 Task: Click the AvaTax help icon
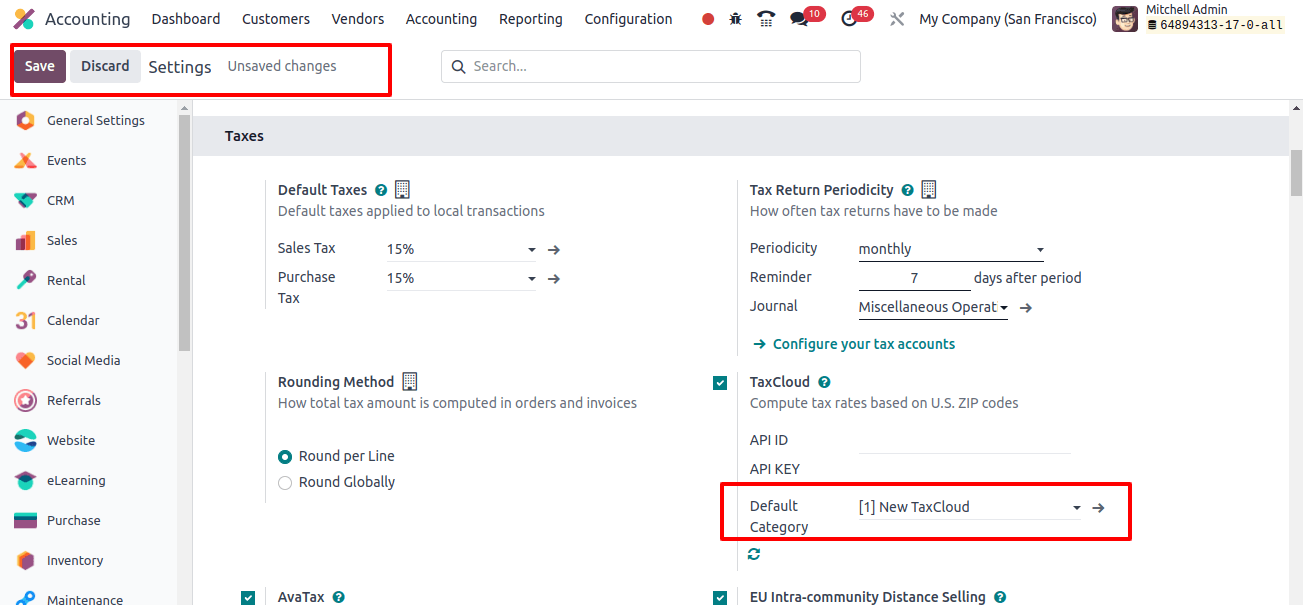339,597
